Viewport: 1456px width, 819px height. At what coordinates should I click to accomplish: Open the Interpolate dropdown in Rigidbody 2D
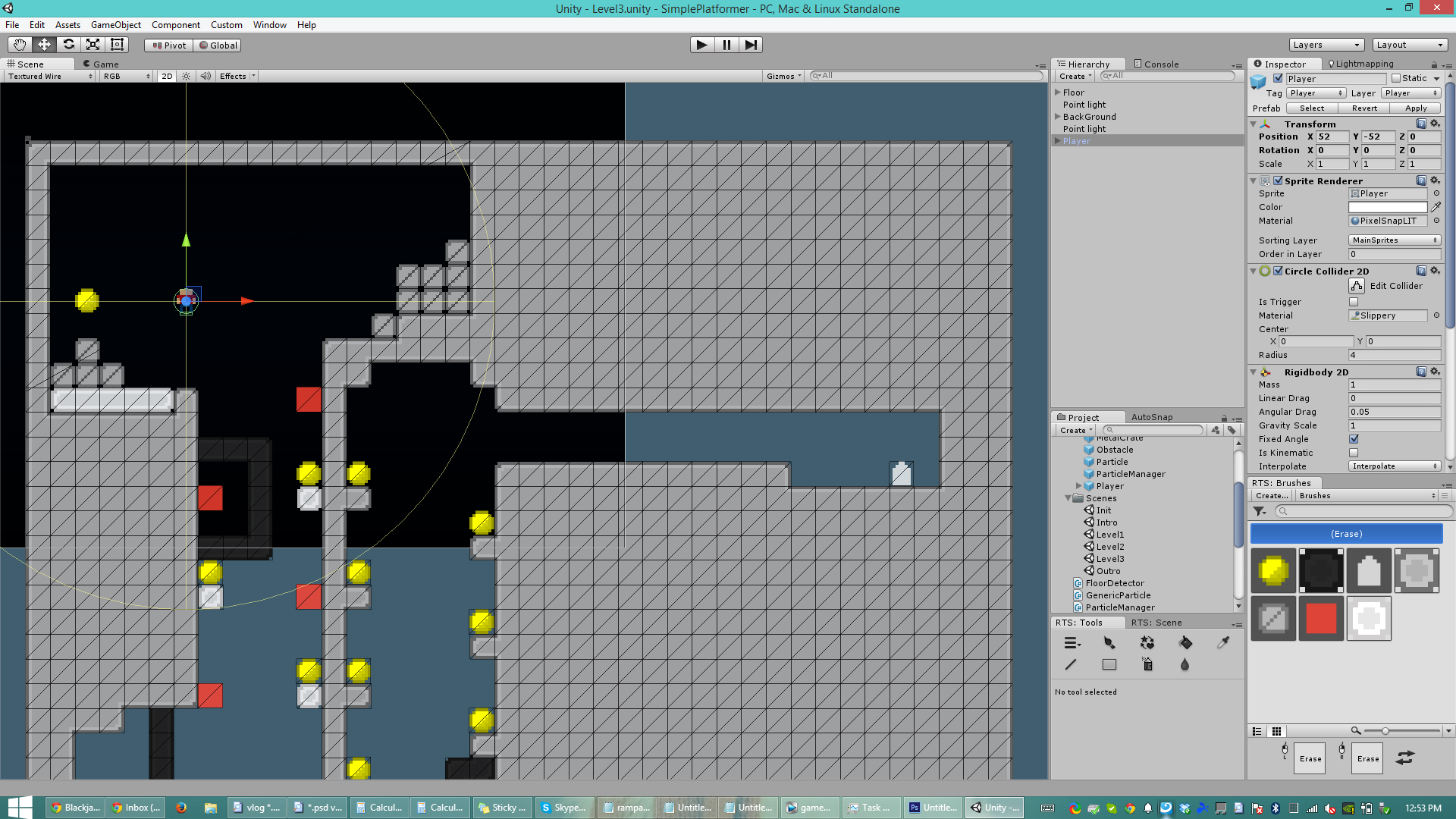tap(1394, 466)
